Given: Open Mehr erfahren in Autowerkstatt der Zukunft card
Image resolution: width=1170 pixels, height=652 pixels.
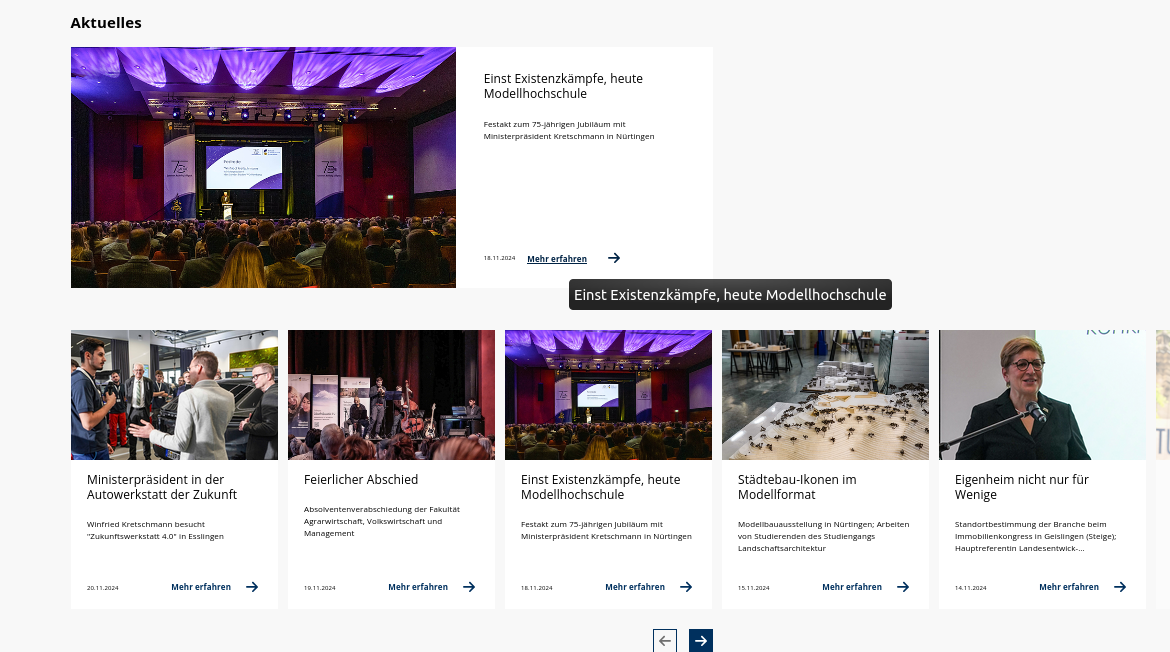Looking at the screenshot, I should (201, 587).
